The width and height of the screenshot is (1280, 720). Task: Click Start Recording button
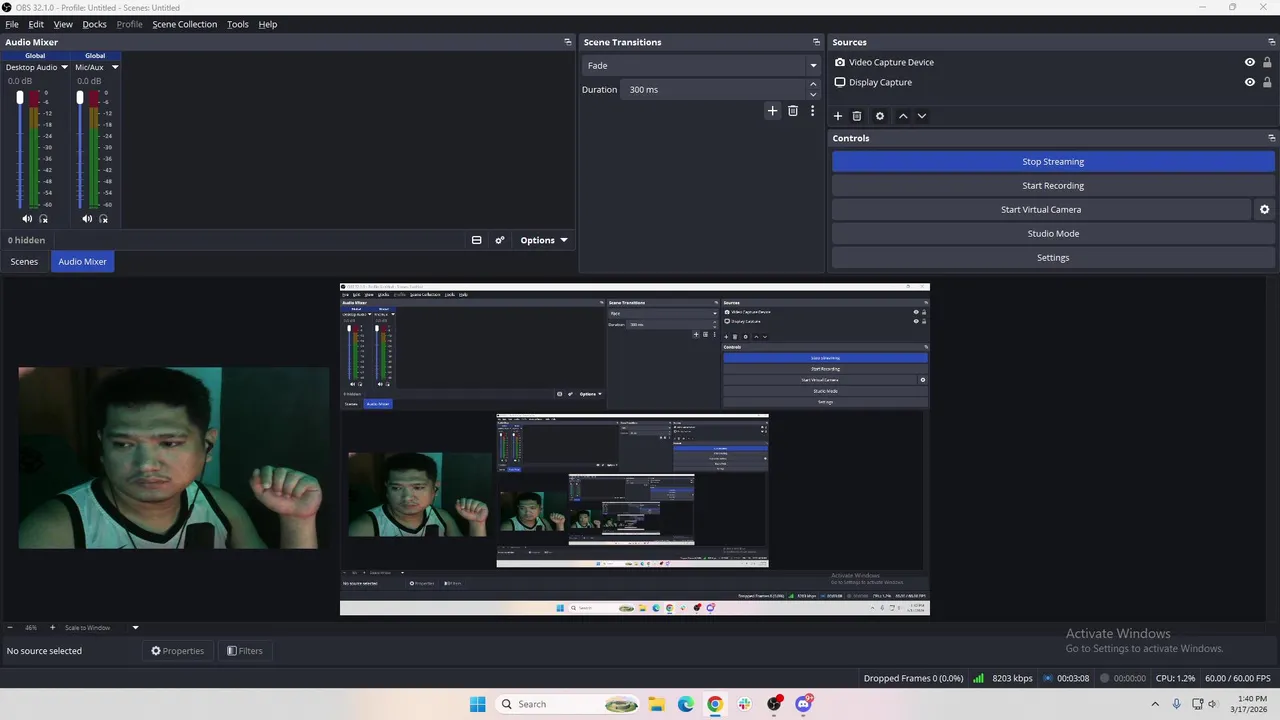click(x=1053, y=185)
